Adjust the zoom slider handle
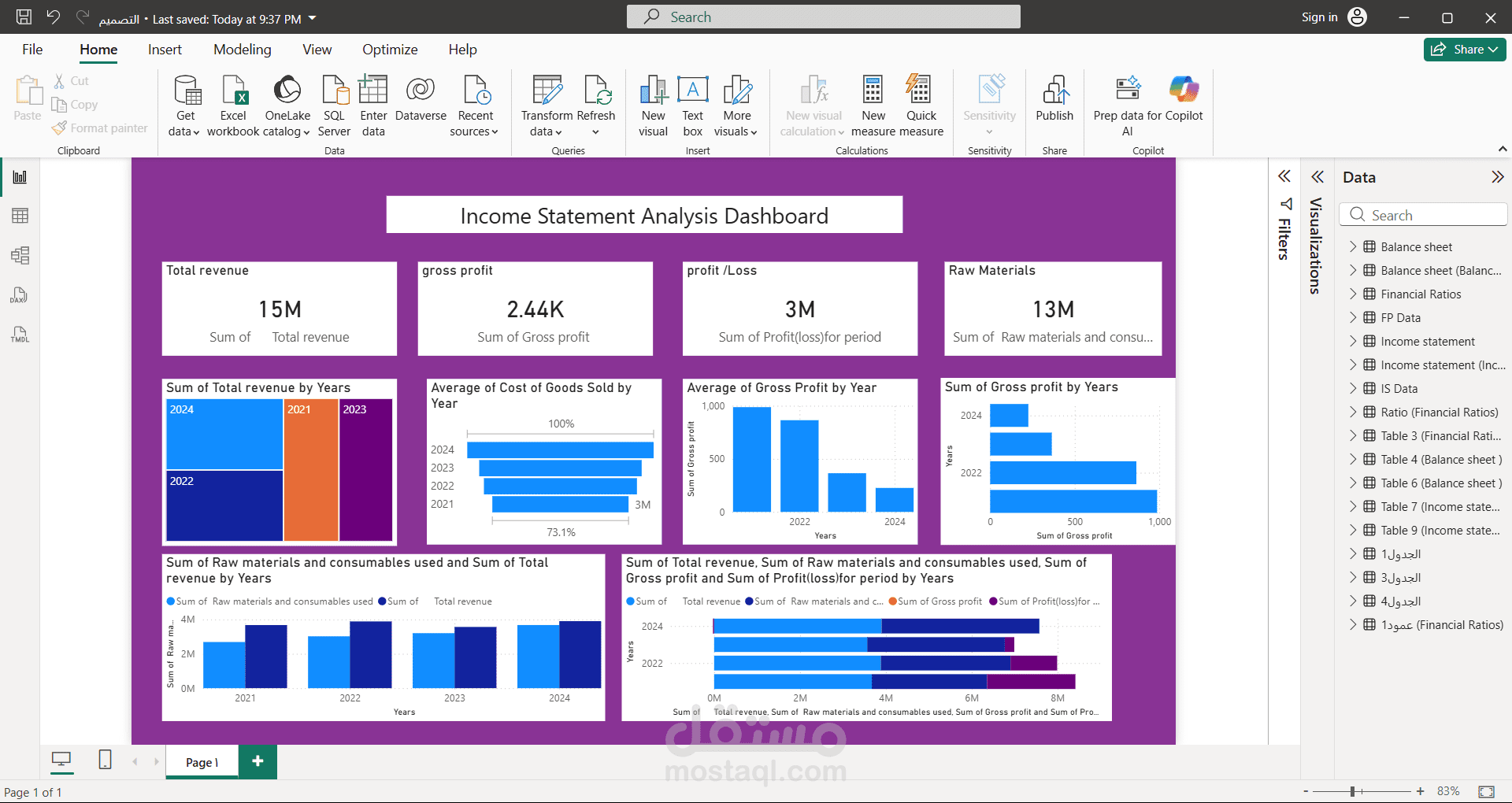This screenshot has height=803, width=1512. click(1352, 791)
